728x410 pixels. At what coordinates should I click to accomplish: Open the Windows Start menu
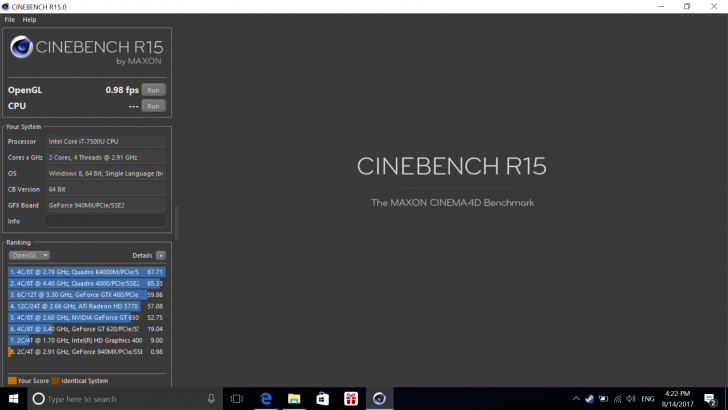[x=11, y=398]
